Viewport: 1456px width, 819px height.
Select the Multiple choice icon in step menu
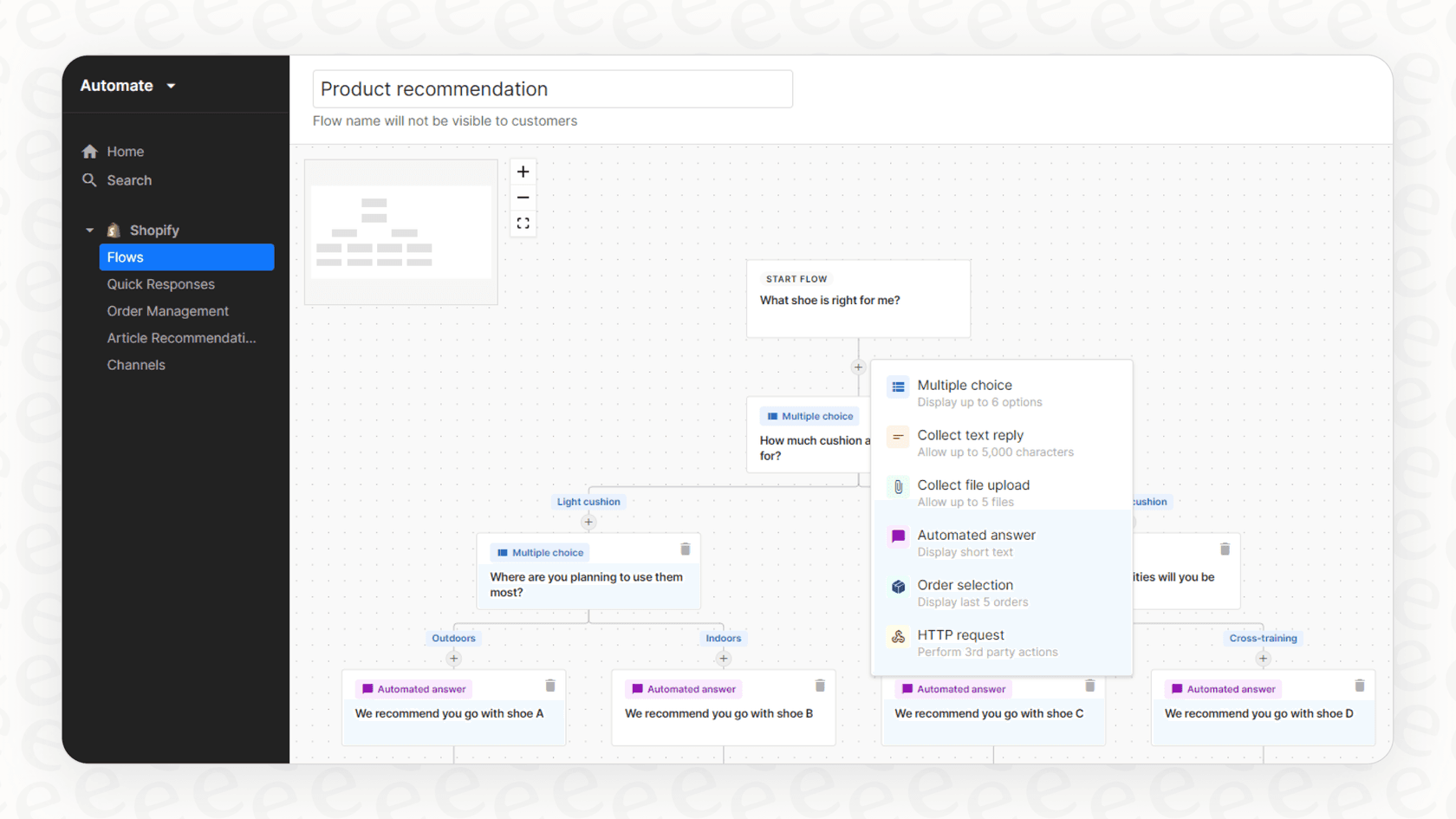pyautogui.click(x=897, y=387)
